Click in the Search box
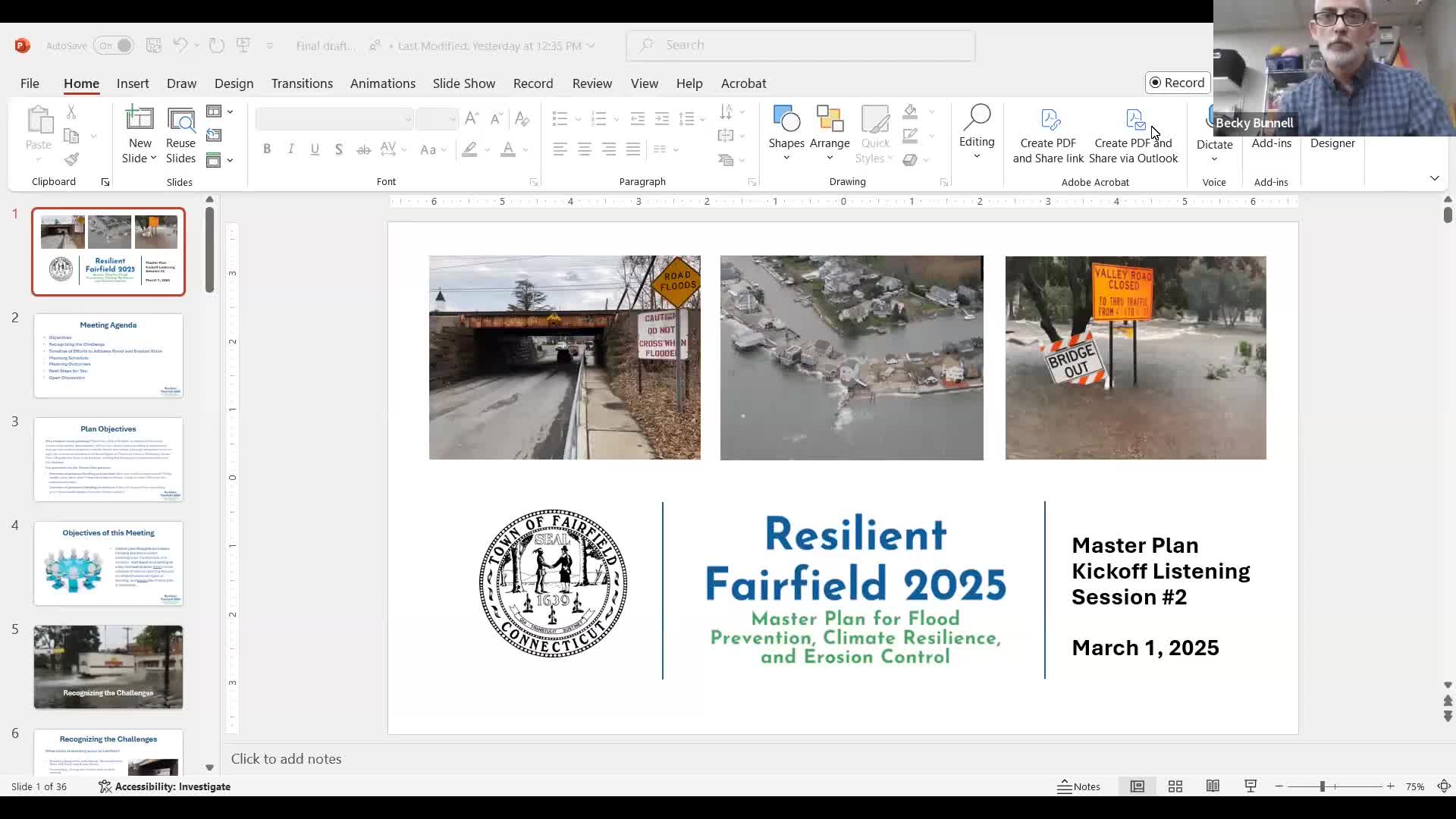 click(x=801, y=45)
